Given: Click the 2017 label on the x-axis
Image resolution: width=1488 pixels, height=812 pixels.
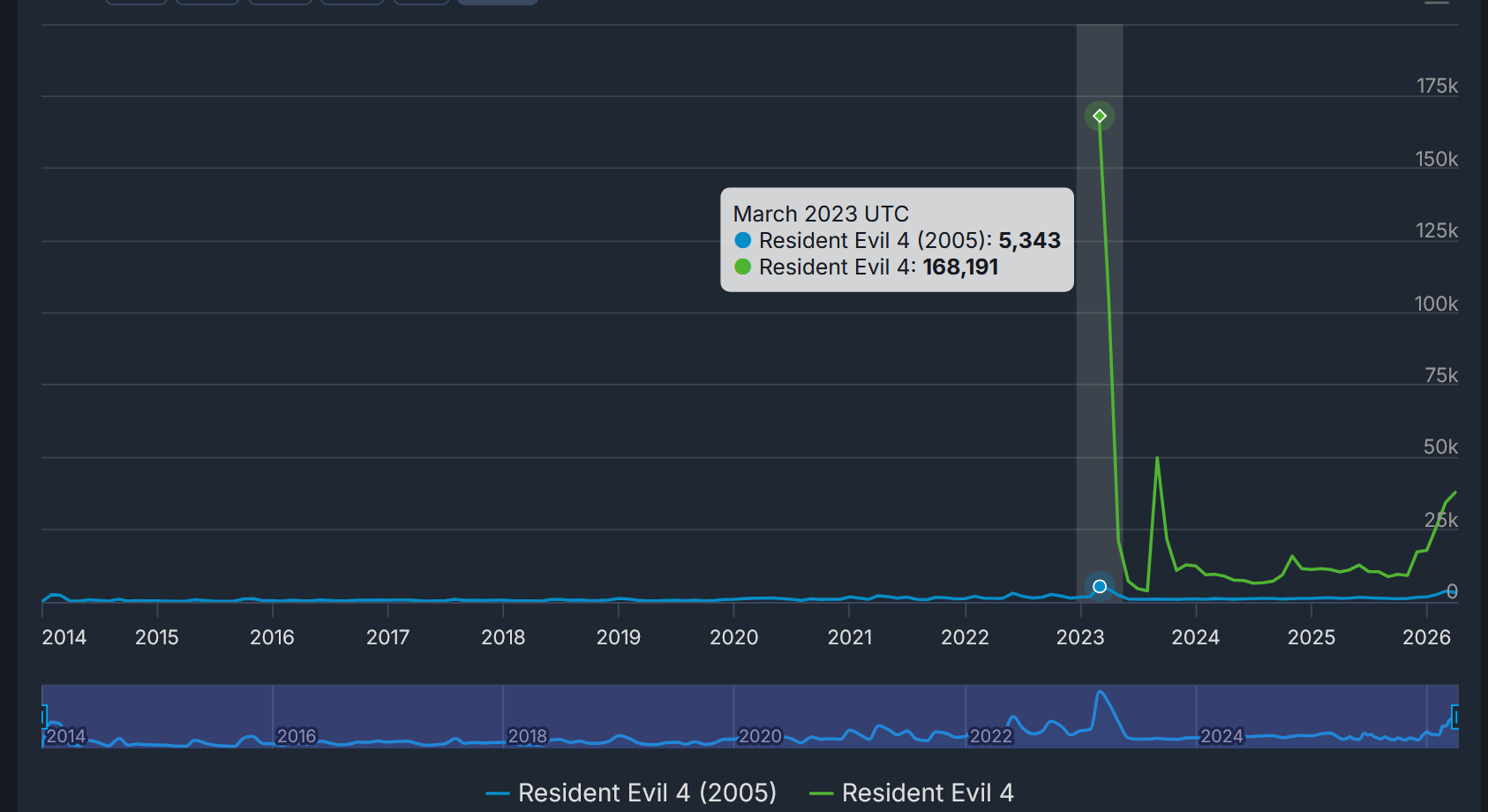Looking at the screenshot, I should (x=387, y=637).
